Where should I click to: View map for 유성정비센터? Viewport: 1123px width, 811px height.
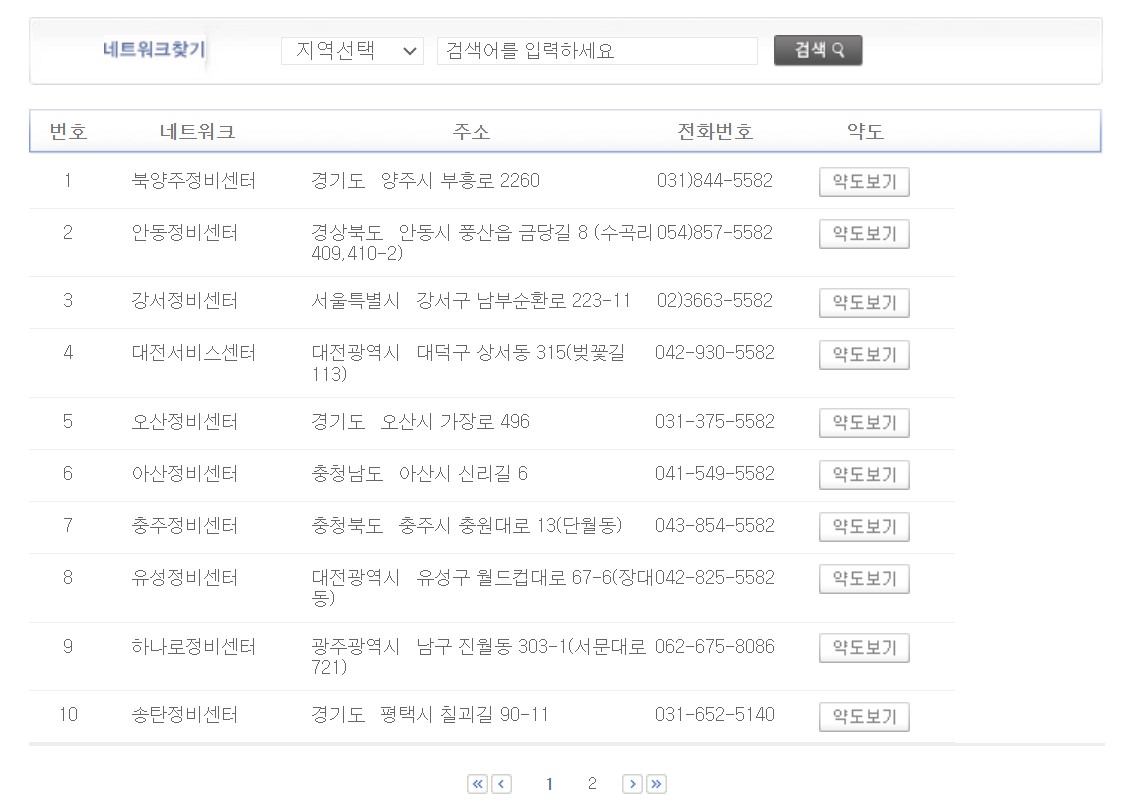[x=864, y=579]
